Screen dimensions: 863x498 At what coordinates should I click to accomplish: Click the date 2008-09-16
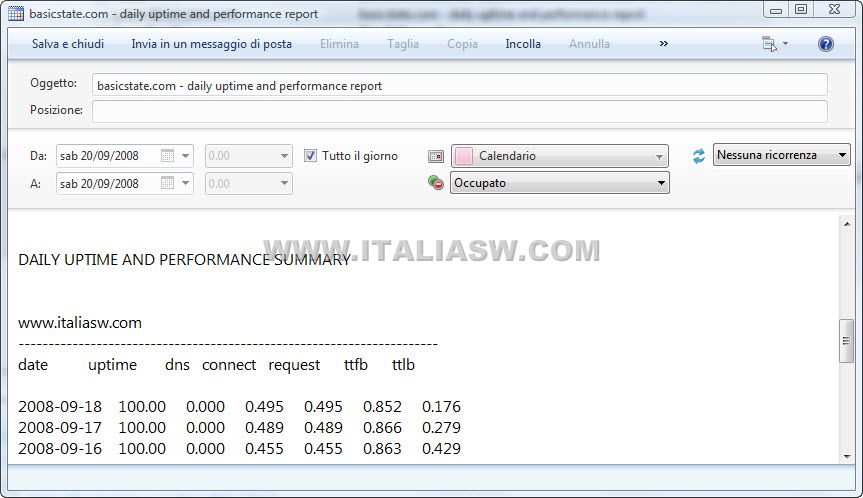click(60, 448)
